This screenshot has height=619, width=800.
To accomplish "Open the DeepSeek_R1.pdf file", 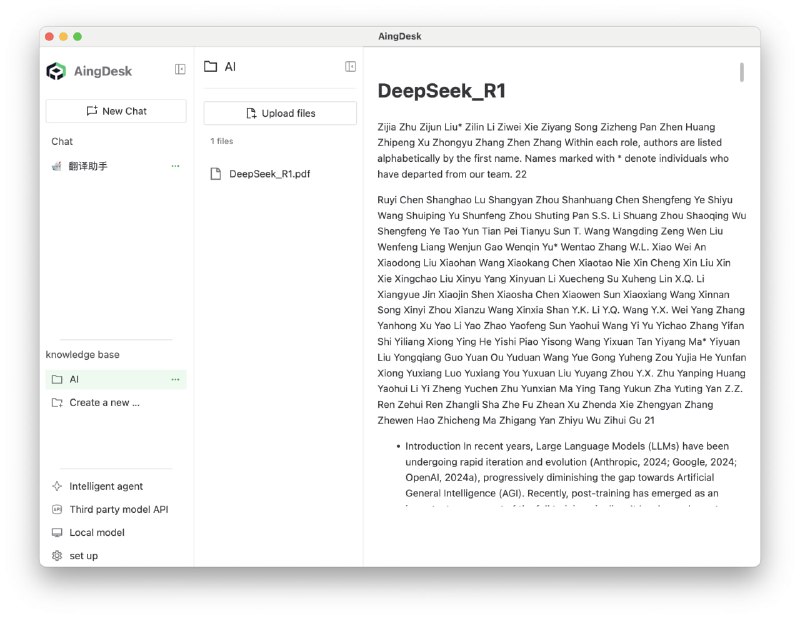I will (x=269, y=173).
